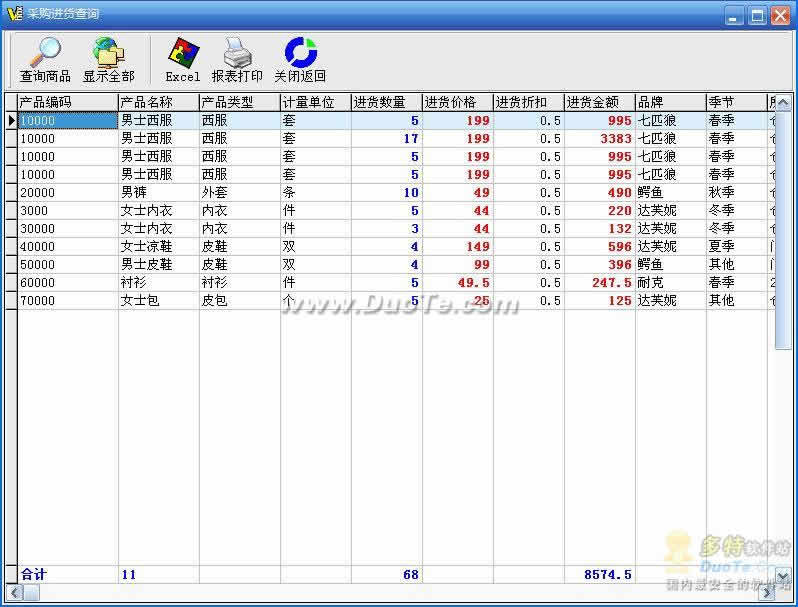This screenshot has height=607, width=798.
Task: Select the 品牌 column header
Action: point(670,102)
